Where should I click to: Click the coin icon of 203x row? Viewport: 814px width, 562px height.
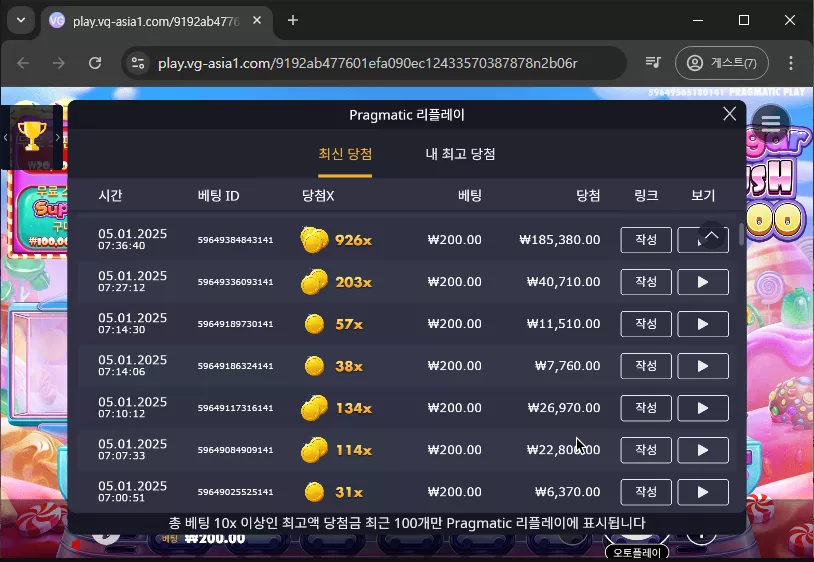[x=314, y=282]
